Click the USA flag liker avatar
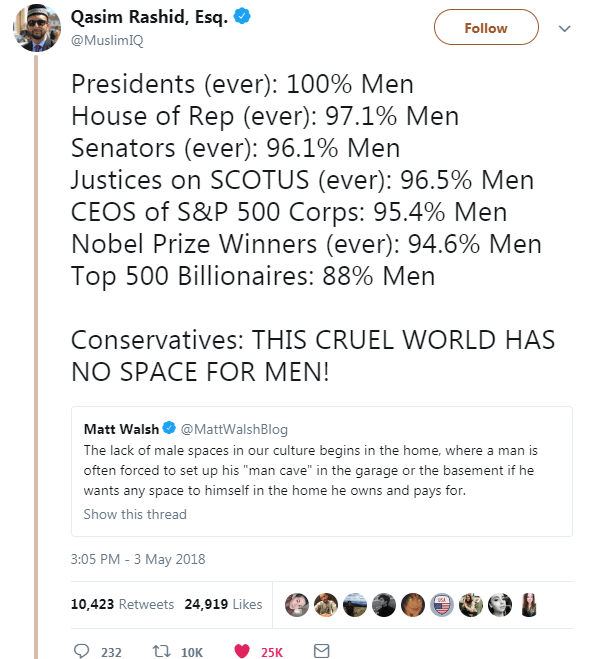 [442, 605]
